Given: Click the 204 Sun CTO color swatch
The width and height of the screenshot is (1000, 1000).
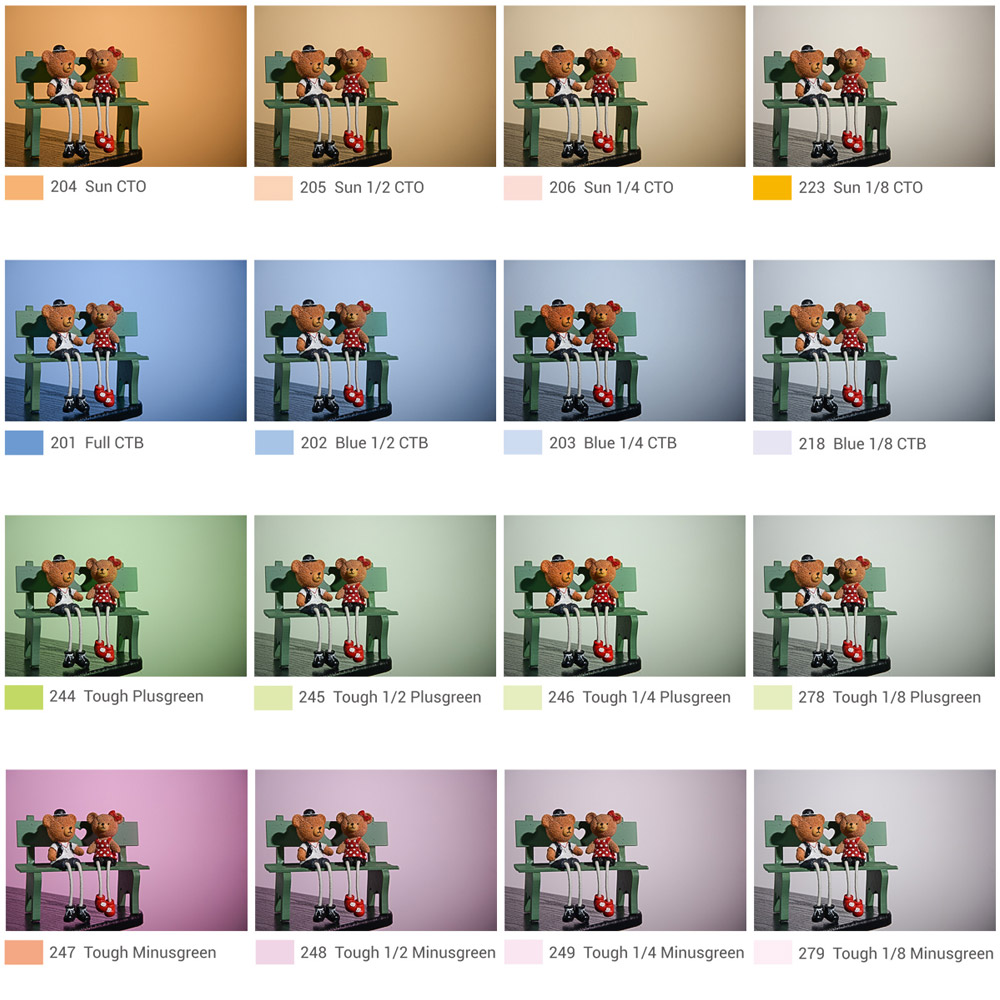Looking at the screenshot, I should (x=24, y=188).
